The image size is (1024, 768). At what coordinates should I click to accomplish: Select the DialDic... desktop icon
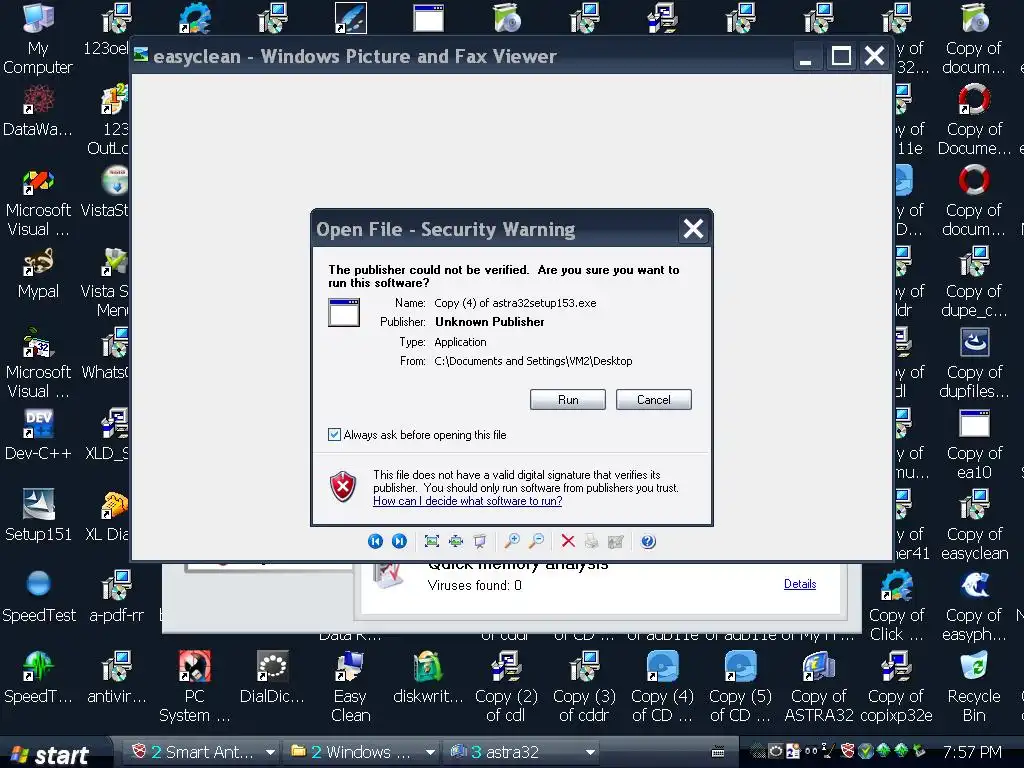(272, 678)
